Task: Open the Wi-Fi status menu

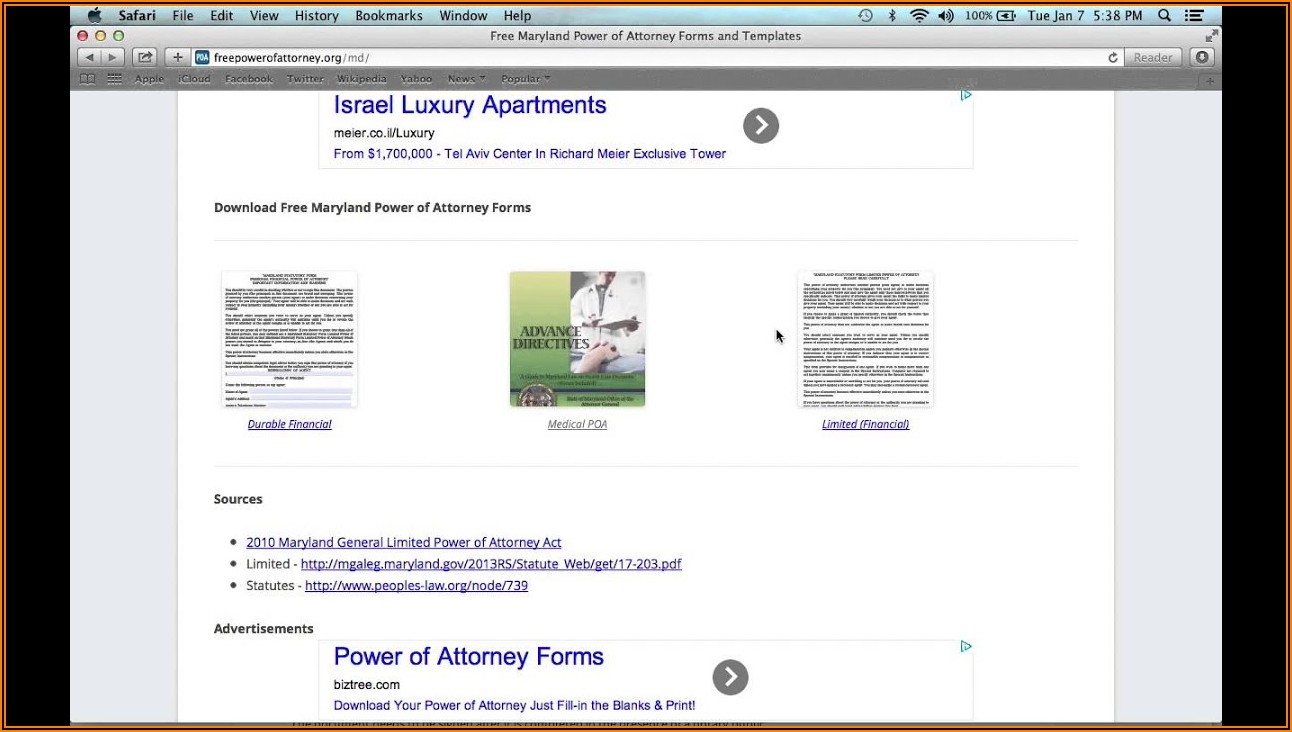Action: 919,16
